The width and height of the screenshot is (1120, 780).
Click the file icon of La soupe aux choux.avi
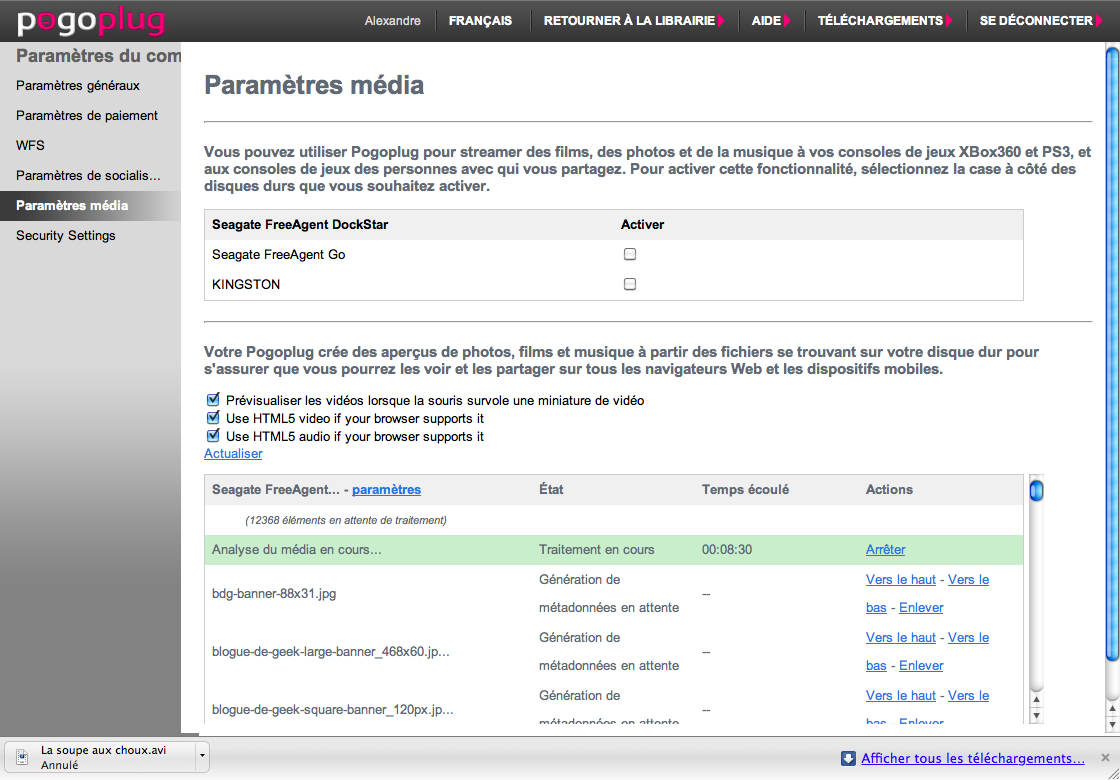coord(21,758)
